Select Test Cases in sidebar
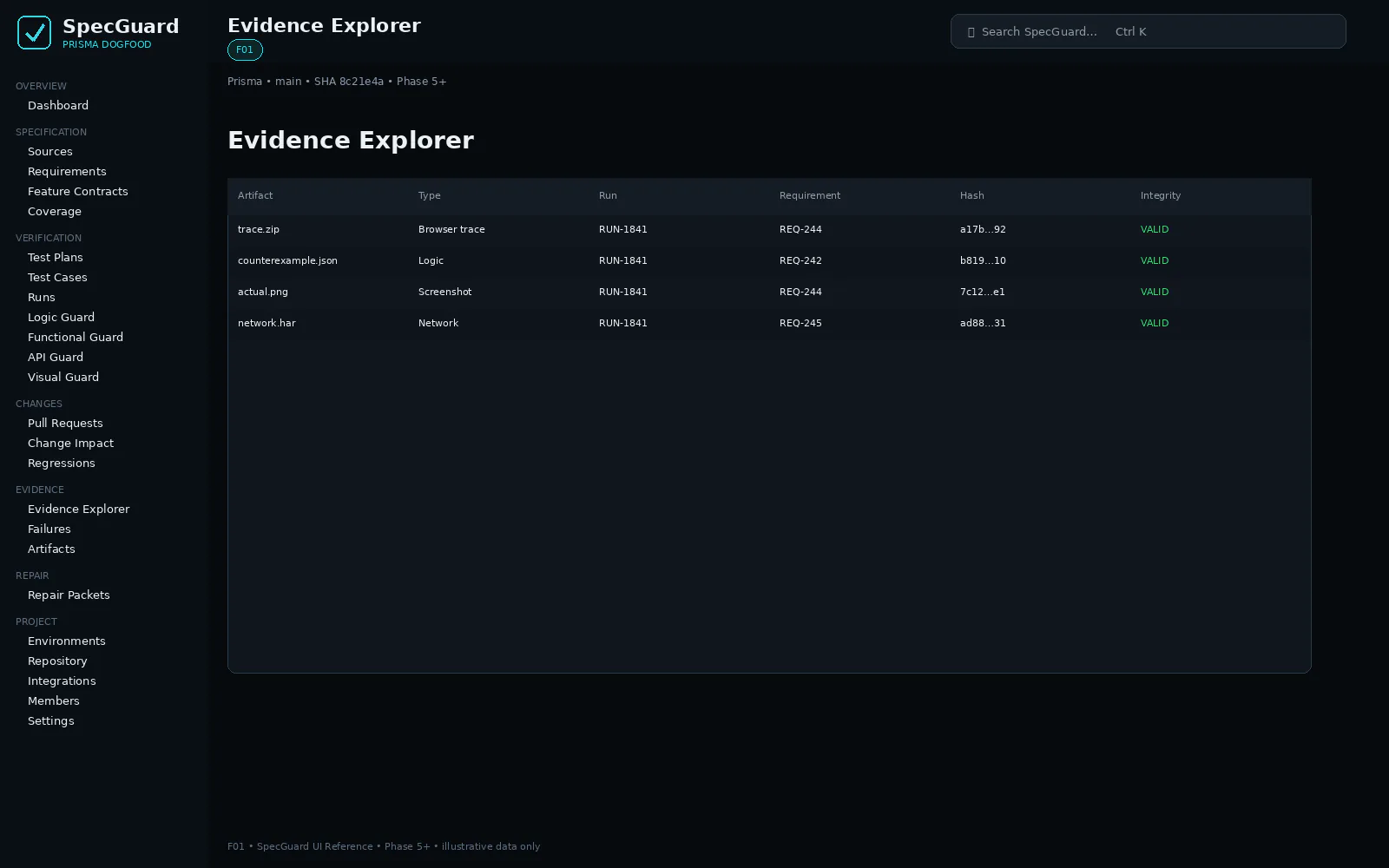1389x868 pixels. tap(57, 277)
